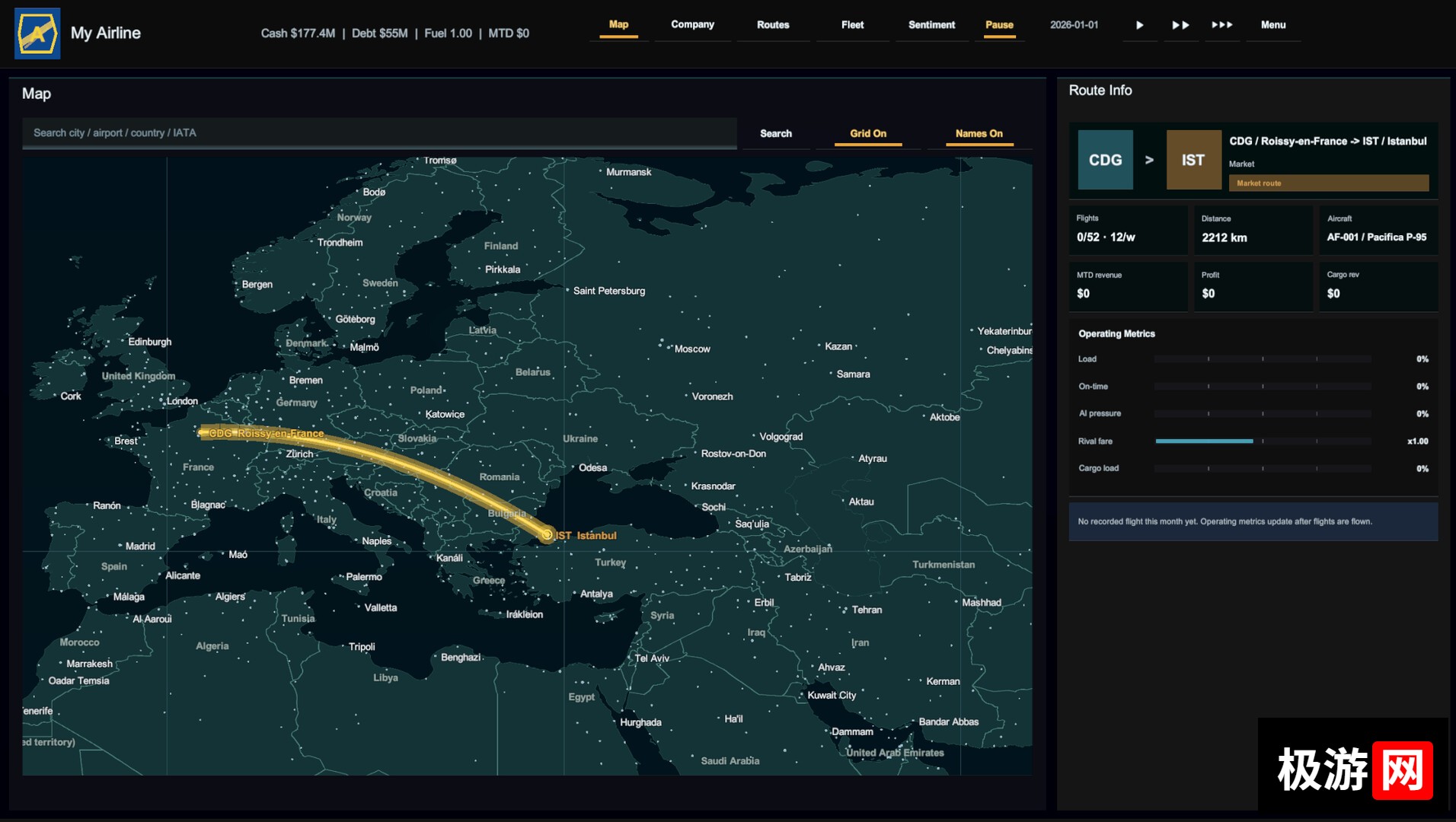Select the IST destination badge

click(1193, 160)
